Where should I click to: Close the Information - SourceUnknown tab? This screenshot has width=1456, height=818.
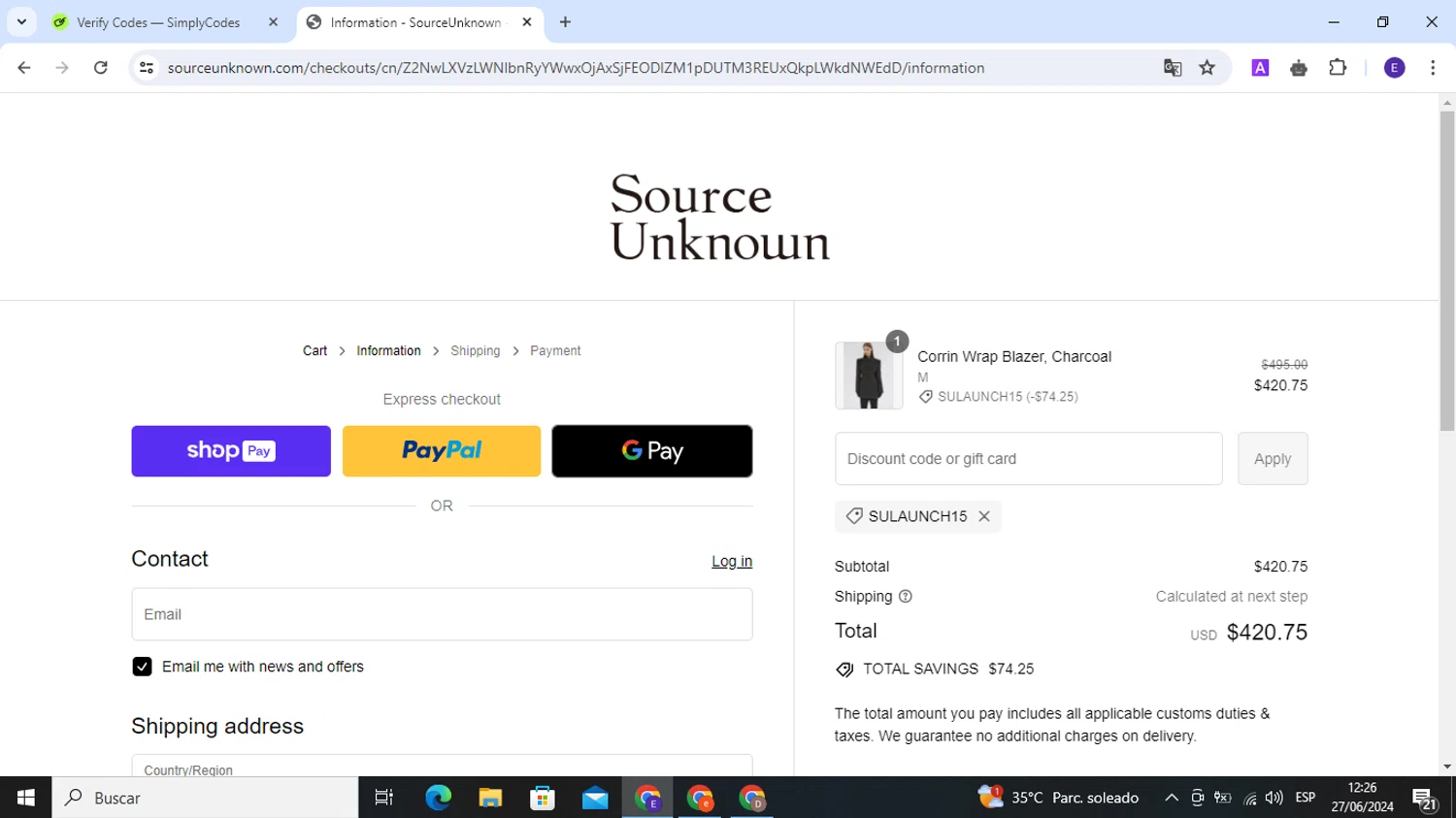point(527,22)
